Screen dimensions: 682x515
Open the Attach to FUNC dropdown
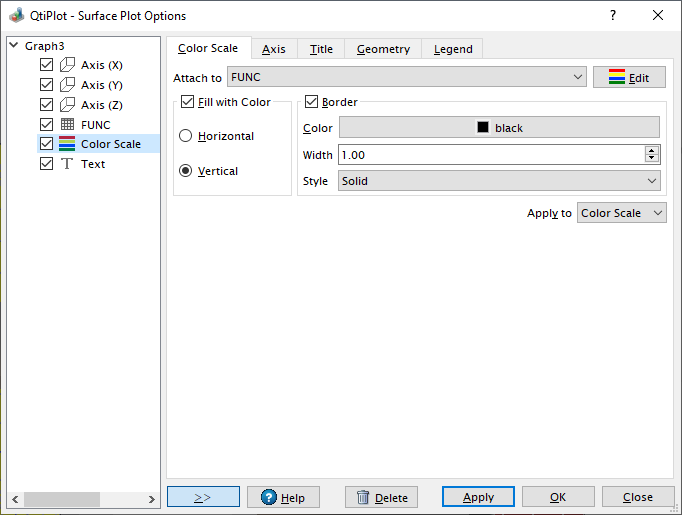pyautogui.click(x=407, y=77)
